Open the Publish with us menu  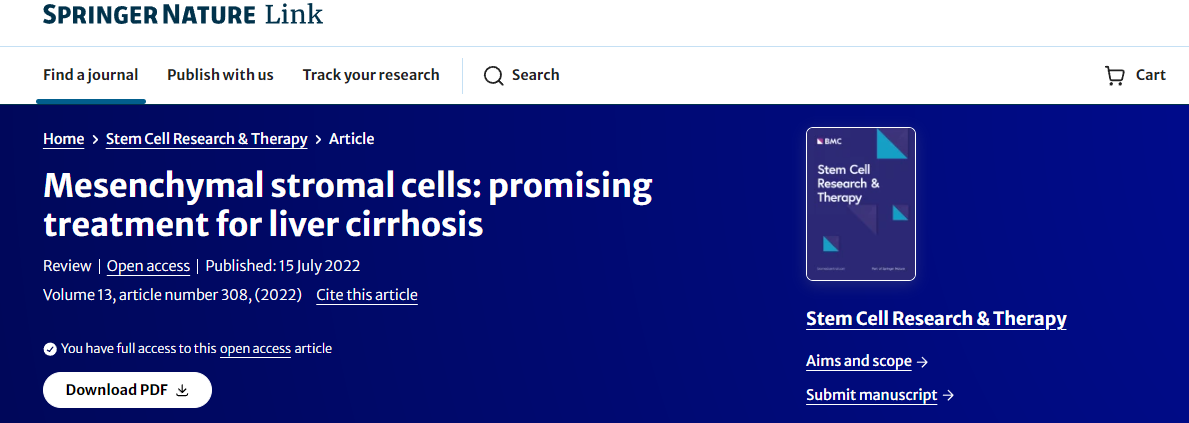[x=220, y=75]
